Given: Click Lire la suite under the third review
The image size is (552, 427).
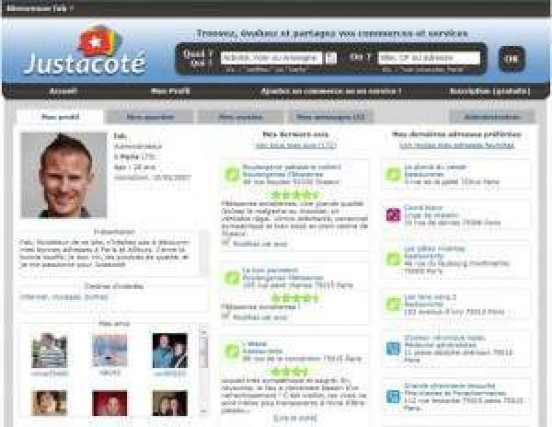Looking at the screenshot, I should click(295, 418).
